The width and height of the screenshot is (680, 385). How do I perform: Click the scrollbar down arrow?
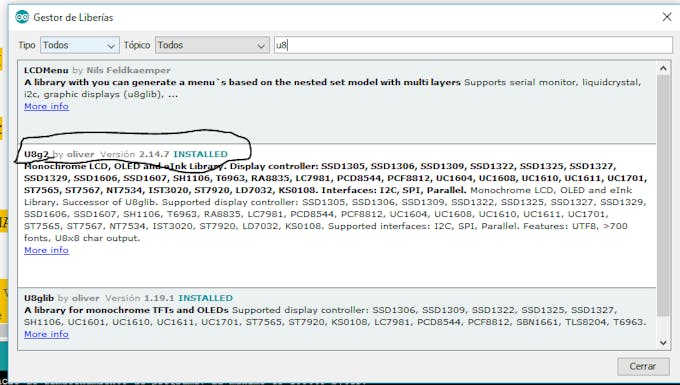point(663,343)
